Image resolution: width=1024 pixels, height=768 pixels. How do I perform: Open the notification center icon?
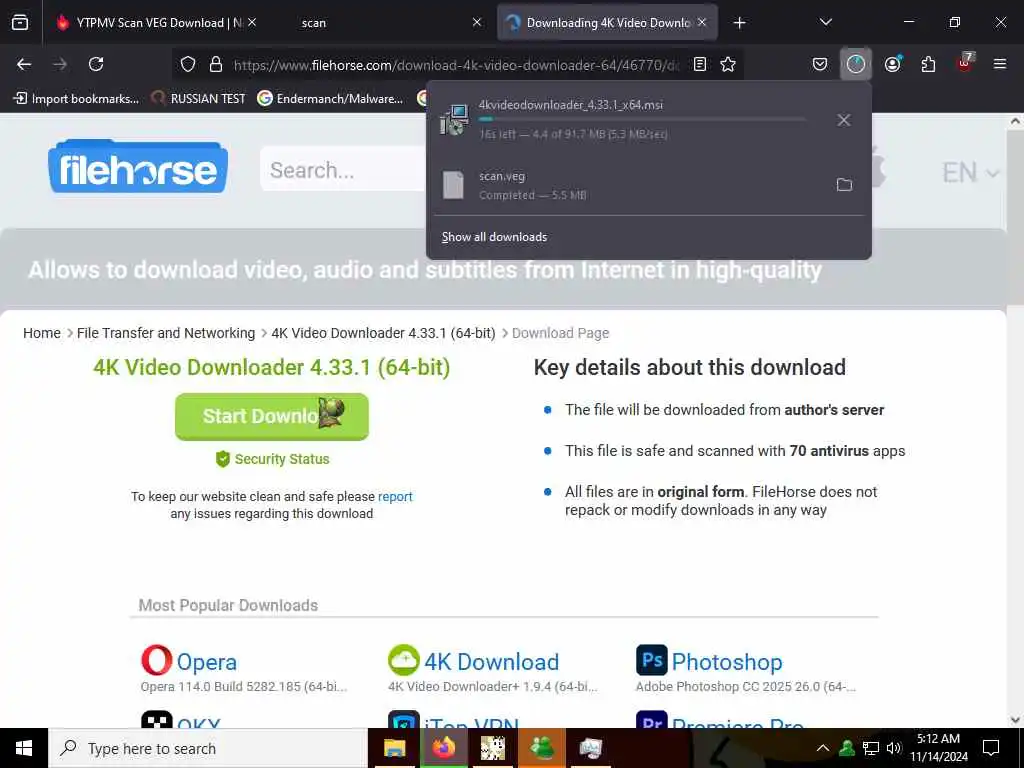point(991,748)
